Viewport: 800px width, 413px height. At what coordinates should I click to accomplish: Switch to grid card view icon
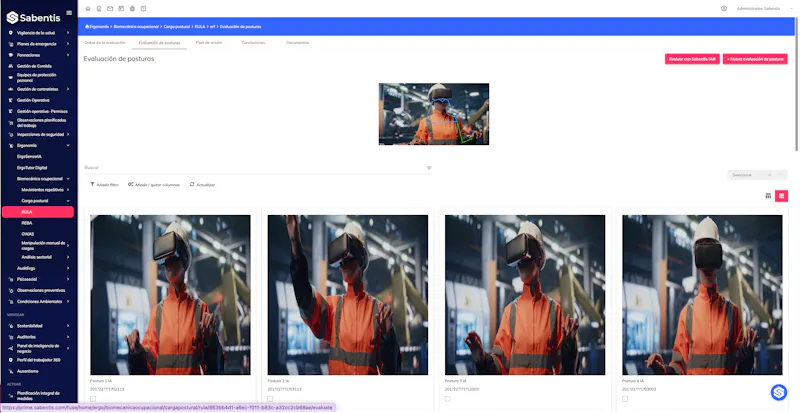[x=781, y=196]
